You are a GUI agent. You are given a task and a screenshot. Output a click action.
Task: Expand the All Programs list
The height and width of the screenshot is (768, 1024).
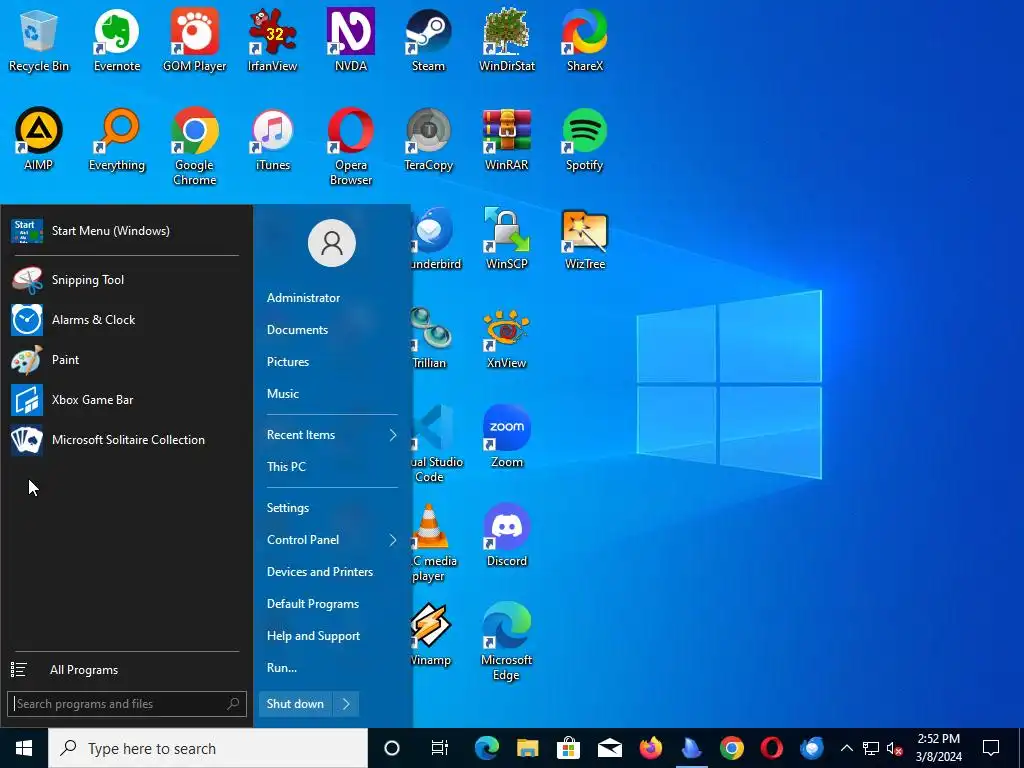click(127, 670)
